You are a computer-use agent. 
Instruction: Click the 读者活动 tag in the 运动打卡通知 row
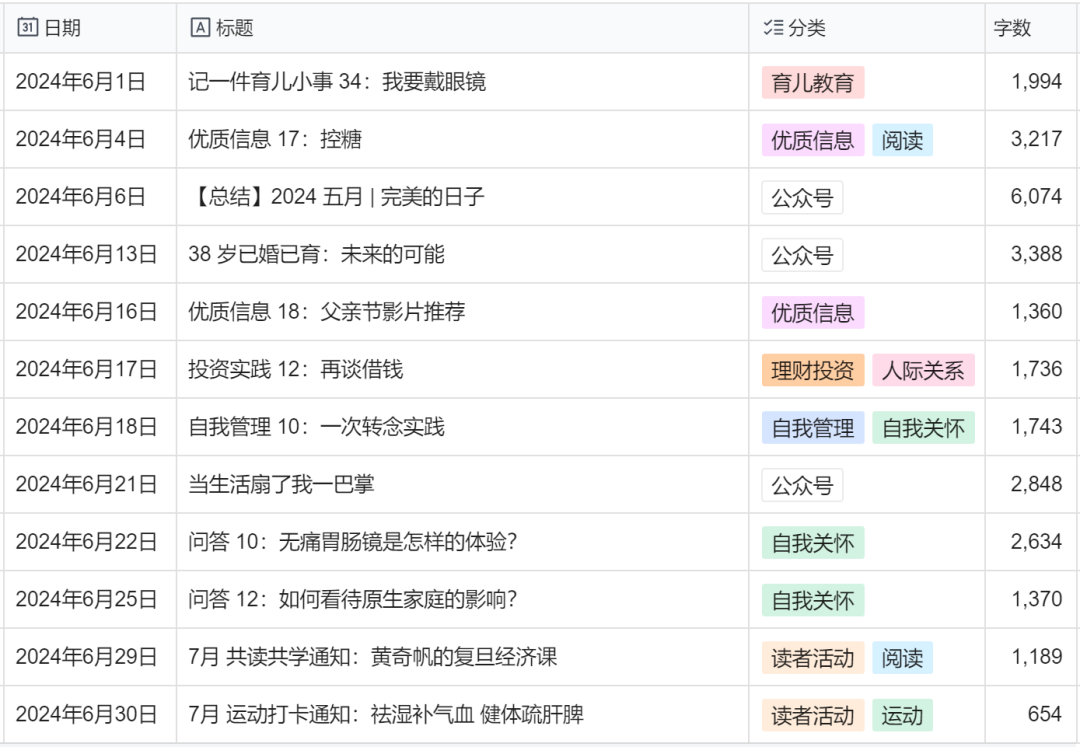click(813, 715)
